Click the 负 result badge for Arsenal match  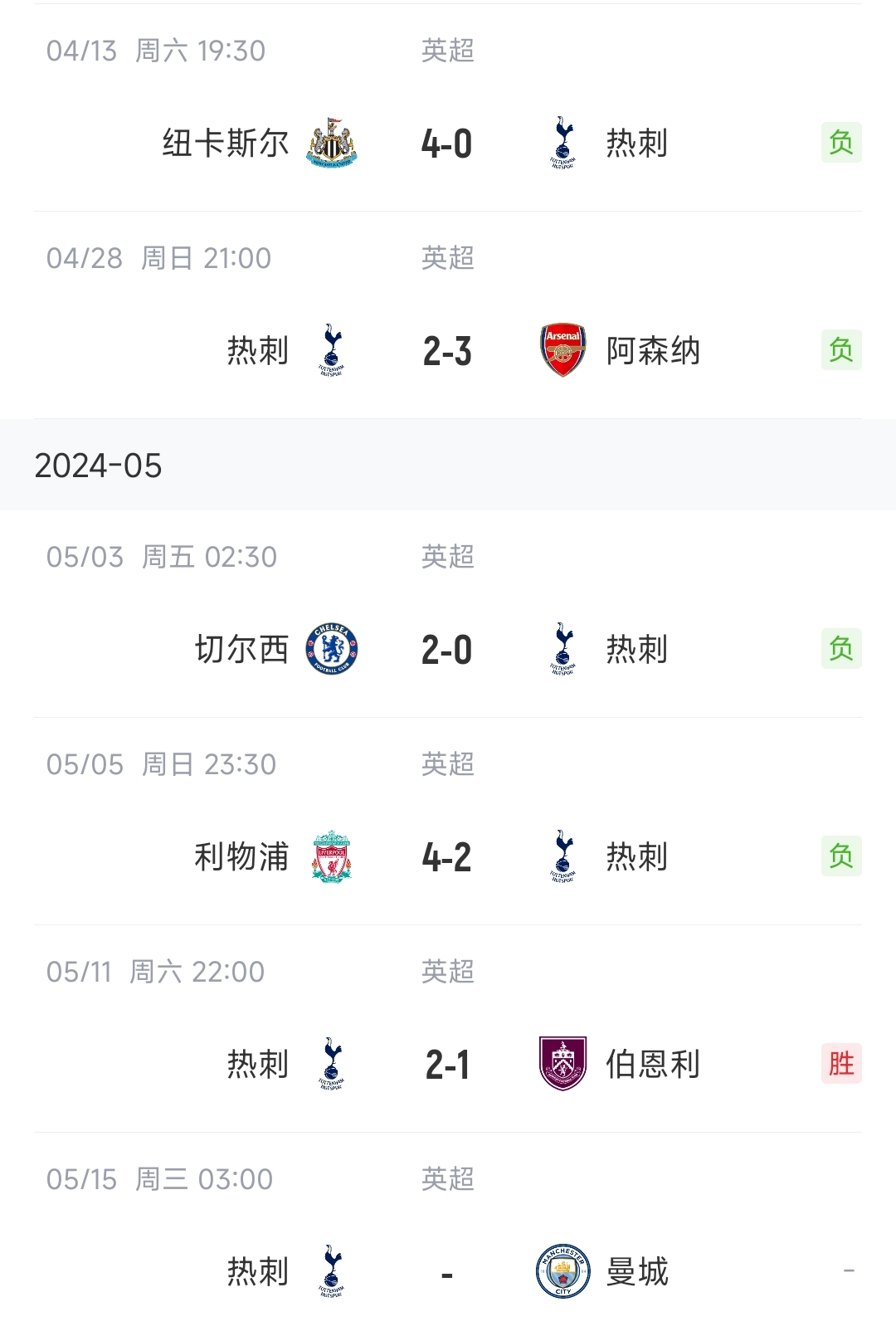click(x=841, y=350)
